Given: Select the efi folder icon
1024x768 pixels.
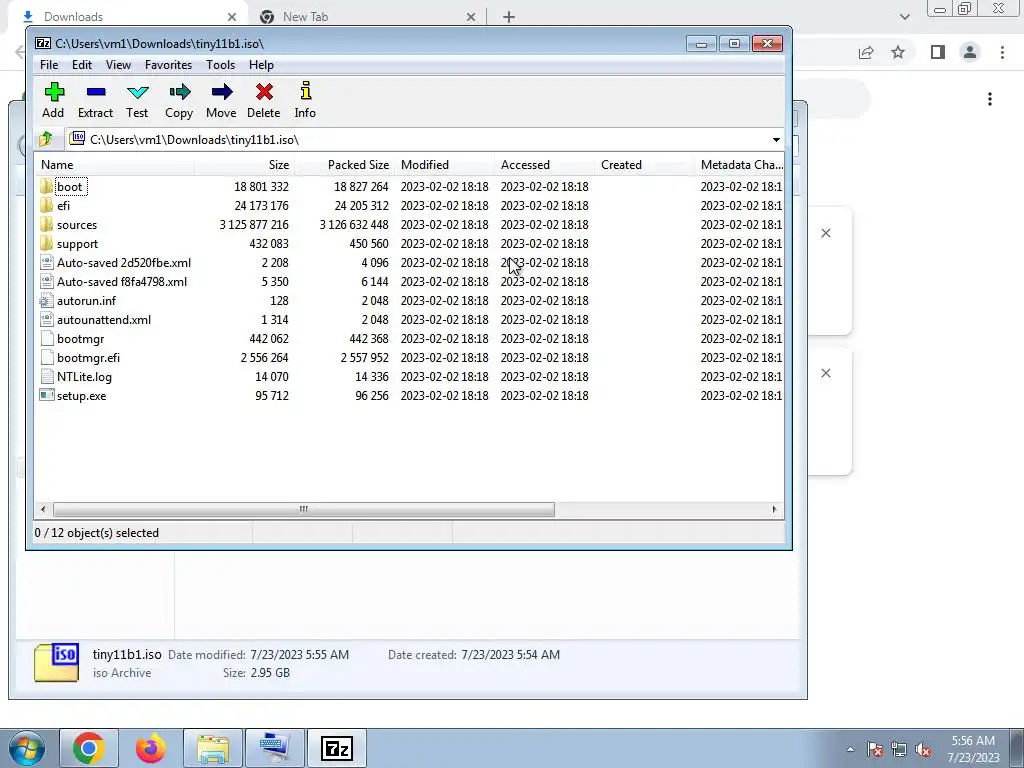Looking at the screenshot, I should point(46,206).
